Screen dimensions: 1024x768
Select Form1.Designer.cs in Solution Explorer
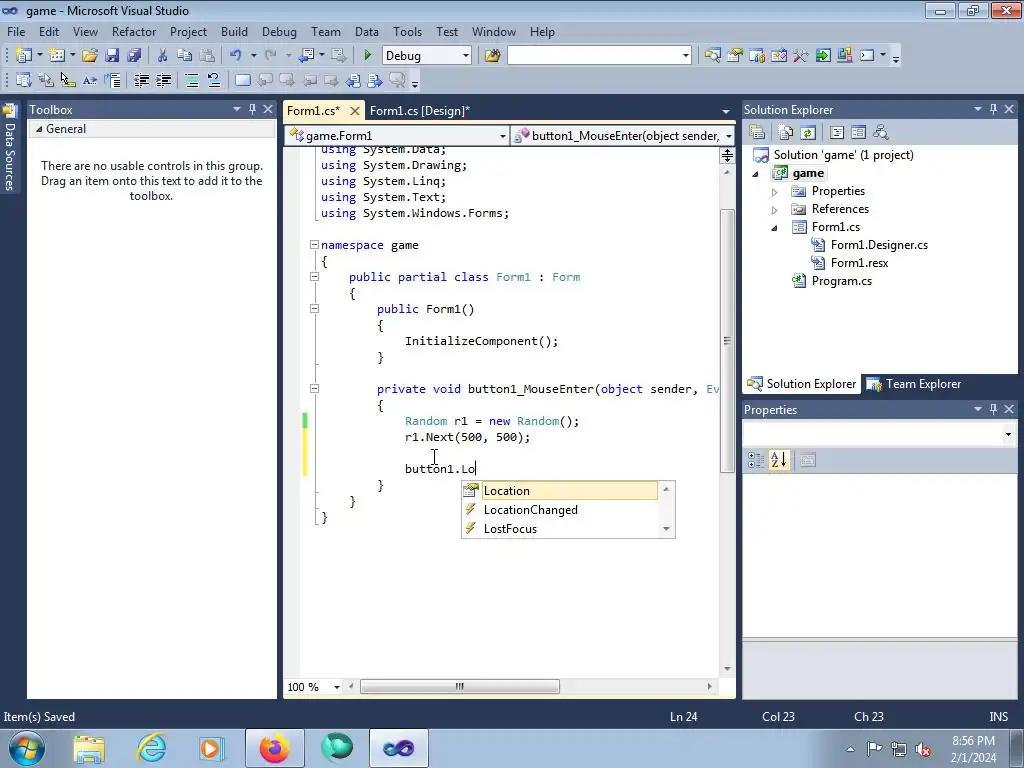point(879,245)
